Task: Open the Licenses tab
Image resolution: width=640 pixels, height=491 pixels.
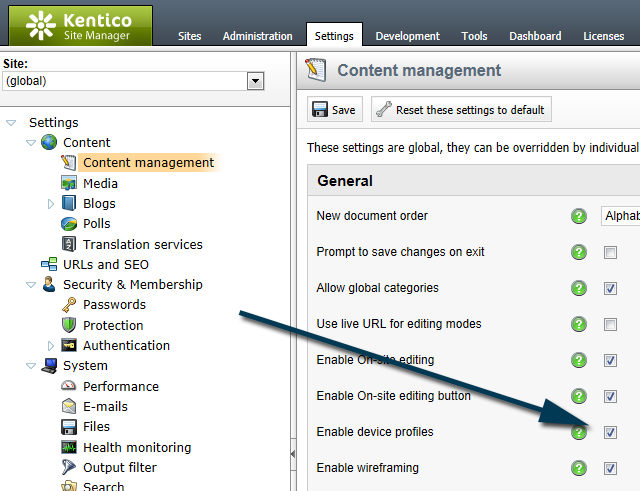Action: click(603, 36)
